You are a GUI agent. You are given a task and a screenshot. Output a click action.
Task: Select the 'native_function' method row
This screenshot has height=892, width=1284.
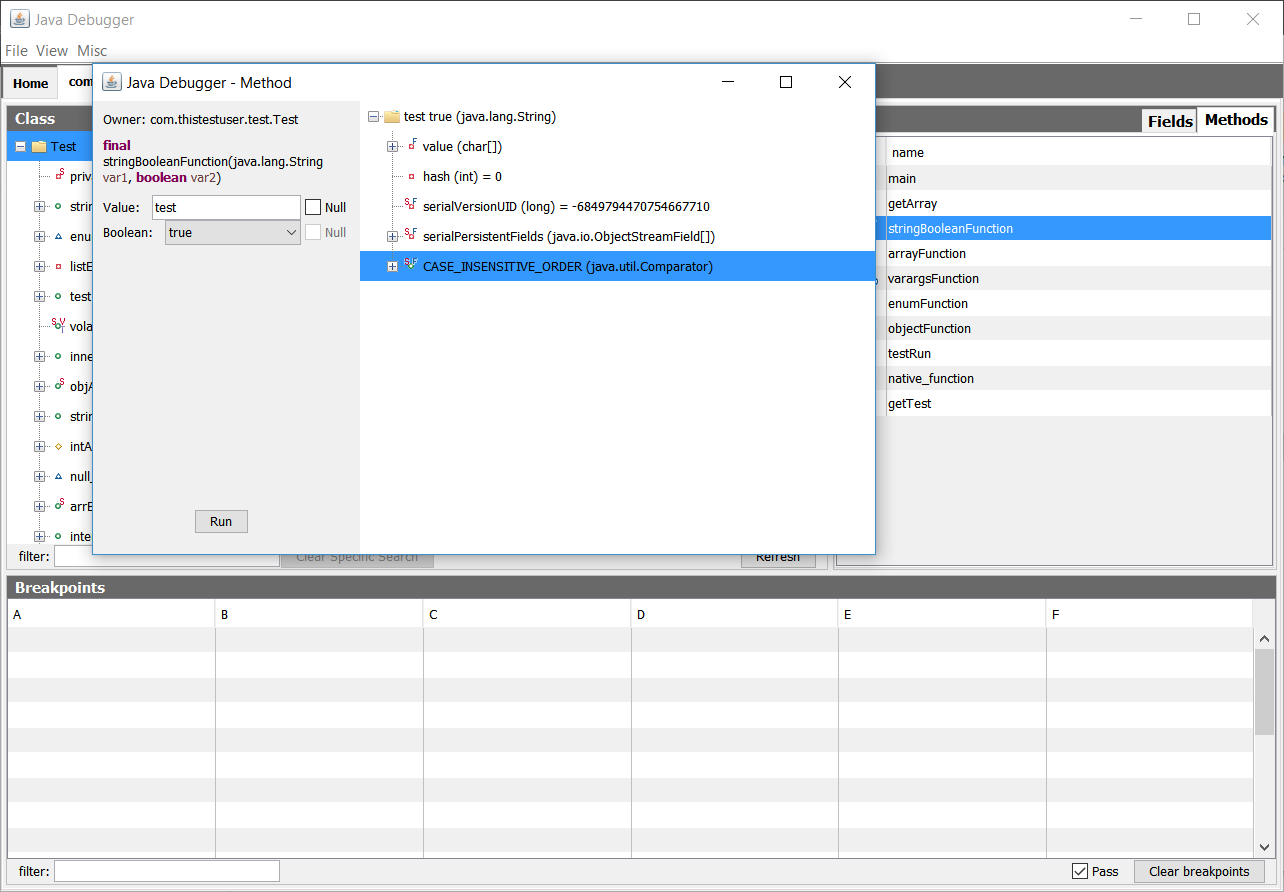pos(1078,378)
